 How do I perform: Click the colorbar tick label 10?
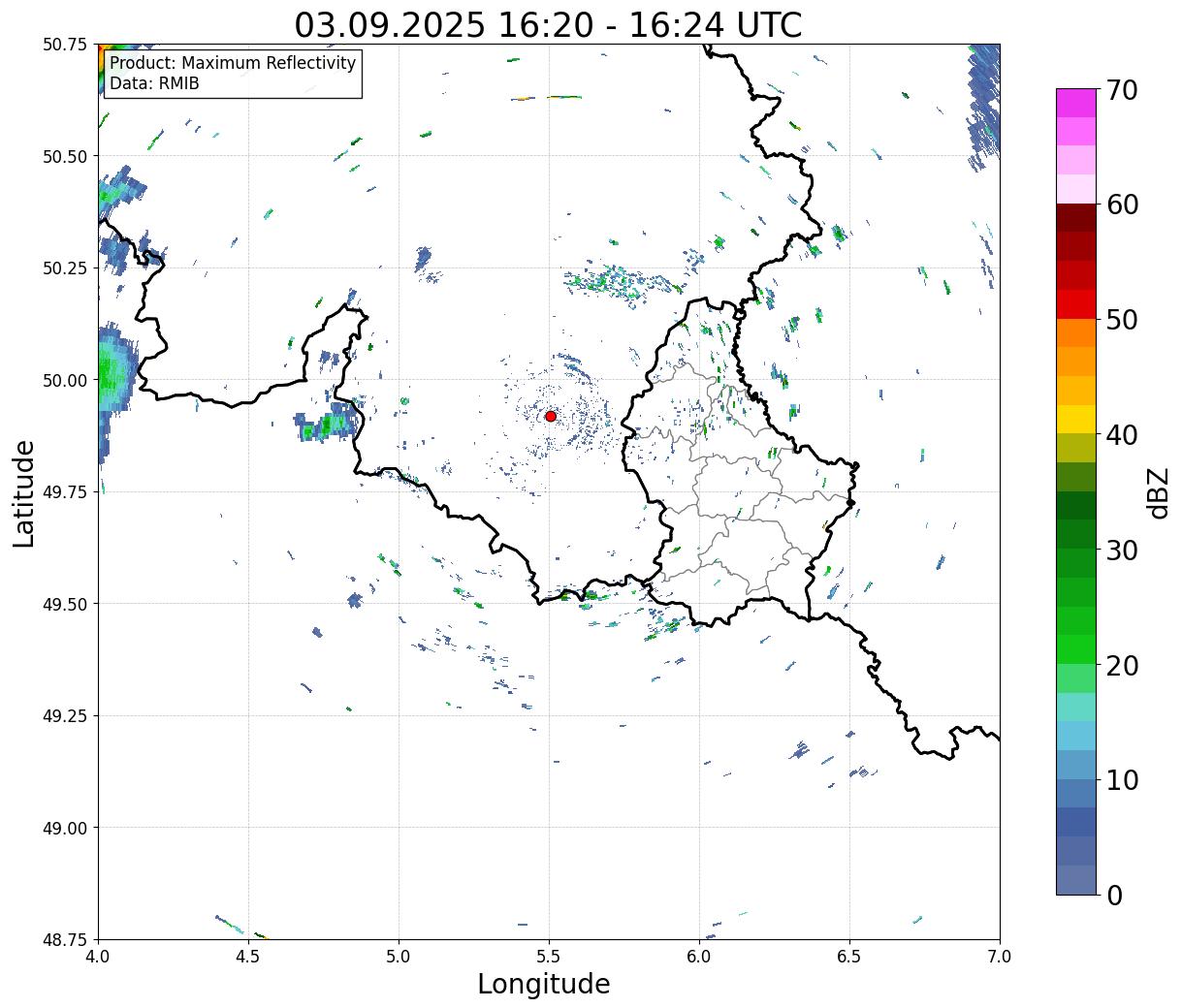(1122, 780)
